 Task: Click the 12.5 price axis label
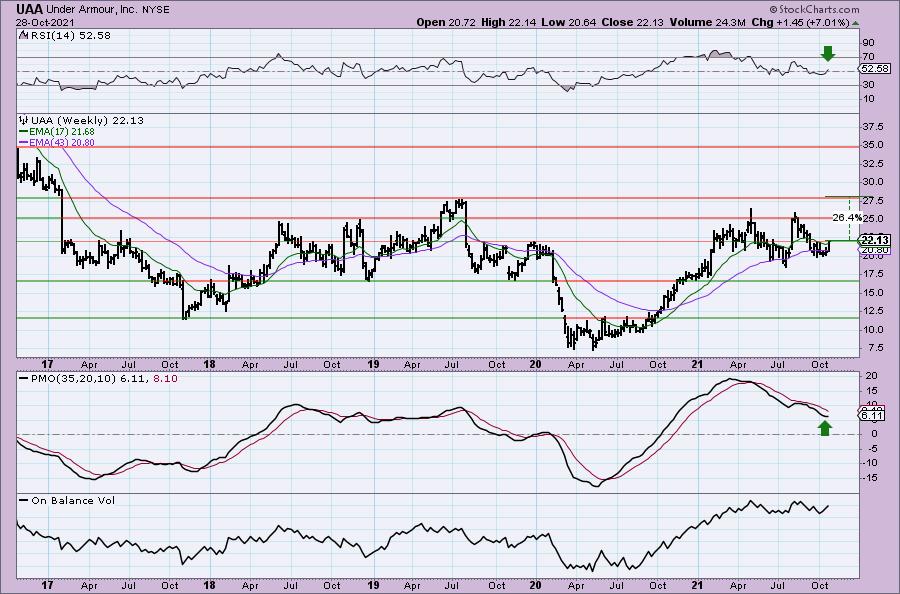(872, 310)
